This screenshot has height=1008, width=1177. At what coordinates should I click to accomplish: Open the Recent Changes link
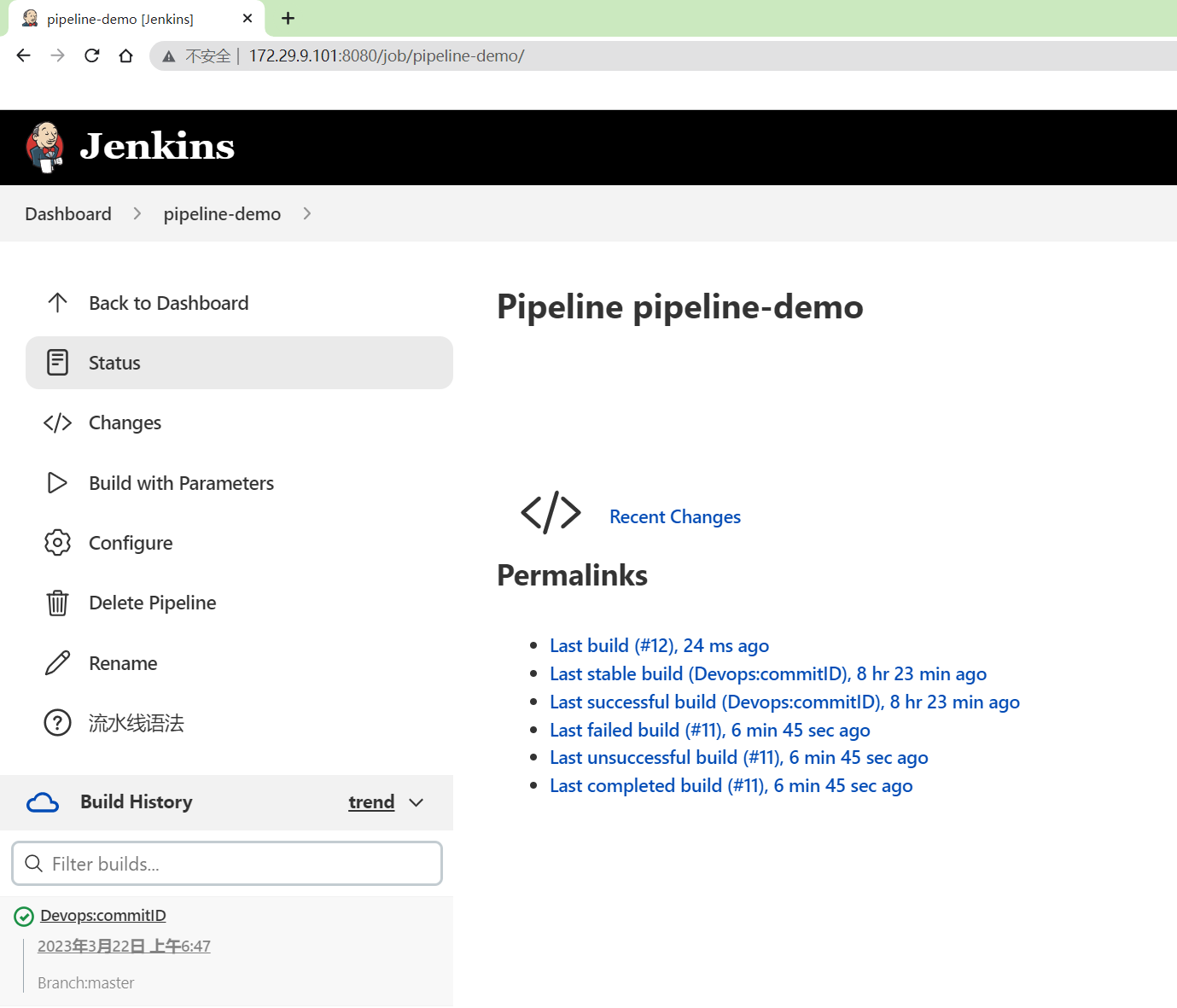(x=675, y=517)
